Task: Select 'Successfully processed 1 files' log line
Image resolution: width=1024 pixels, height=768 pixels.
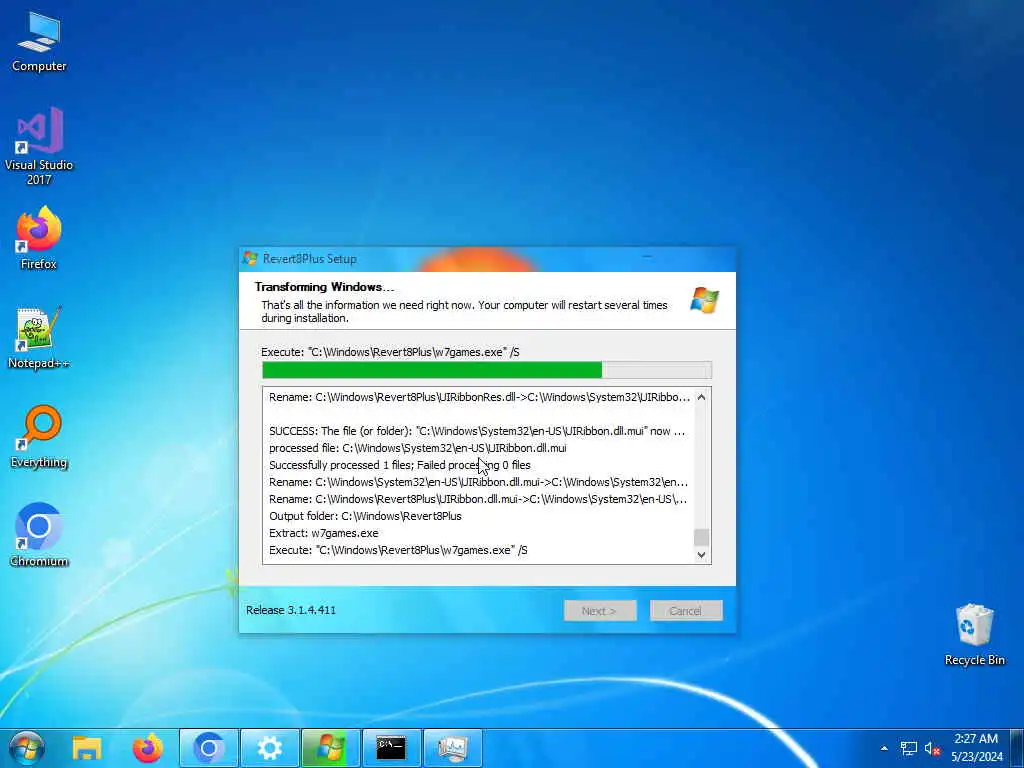Action: pos(399,465)
